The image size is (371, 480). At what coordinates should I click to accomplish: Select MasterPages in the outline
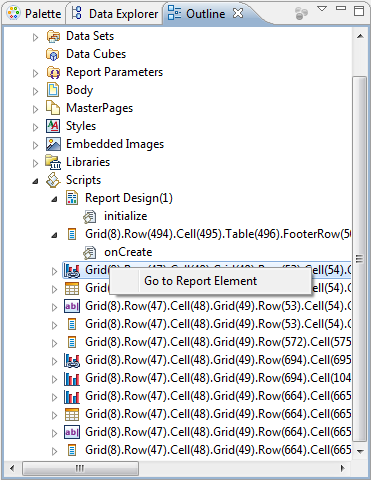click(x=99, y=108)
